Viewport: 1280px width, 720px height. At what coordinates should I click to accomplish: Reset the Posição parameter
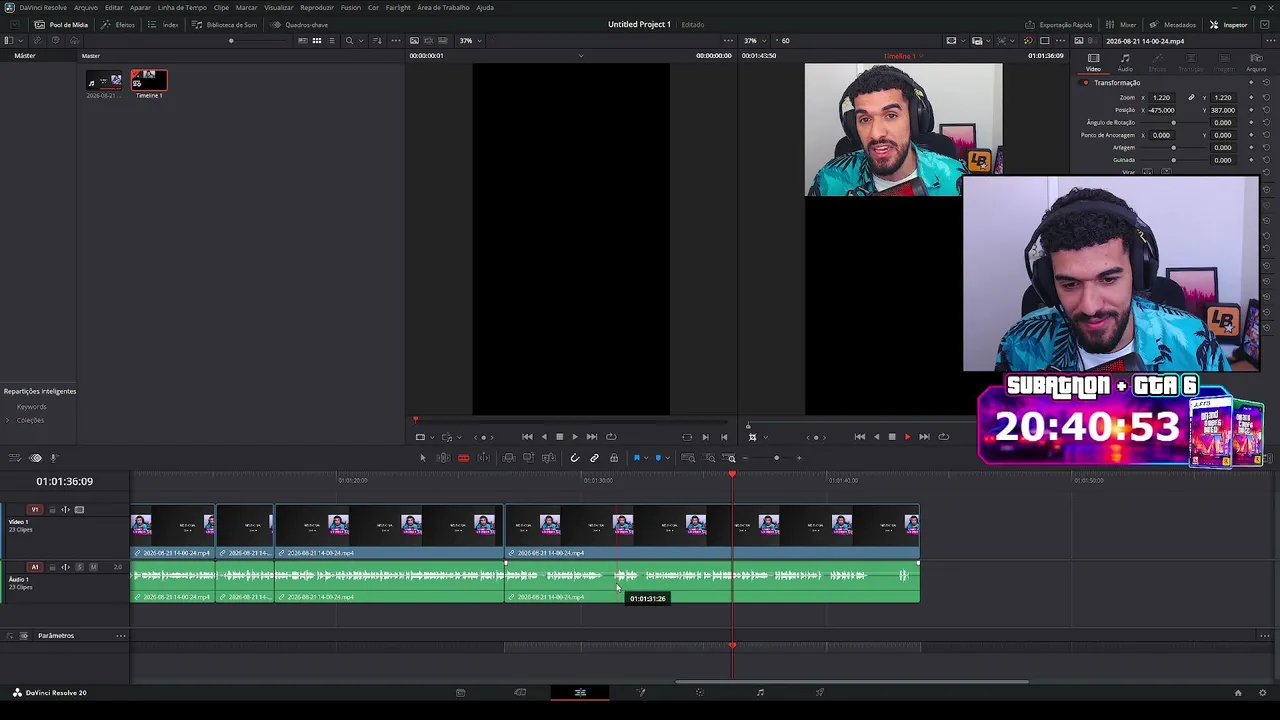click(1266, 110)
